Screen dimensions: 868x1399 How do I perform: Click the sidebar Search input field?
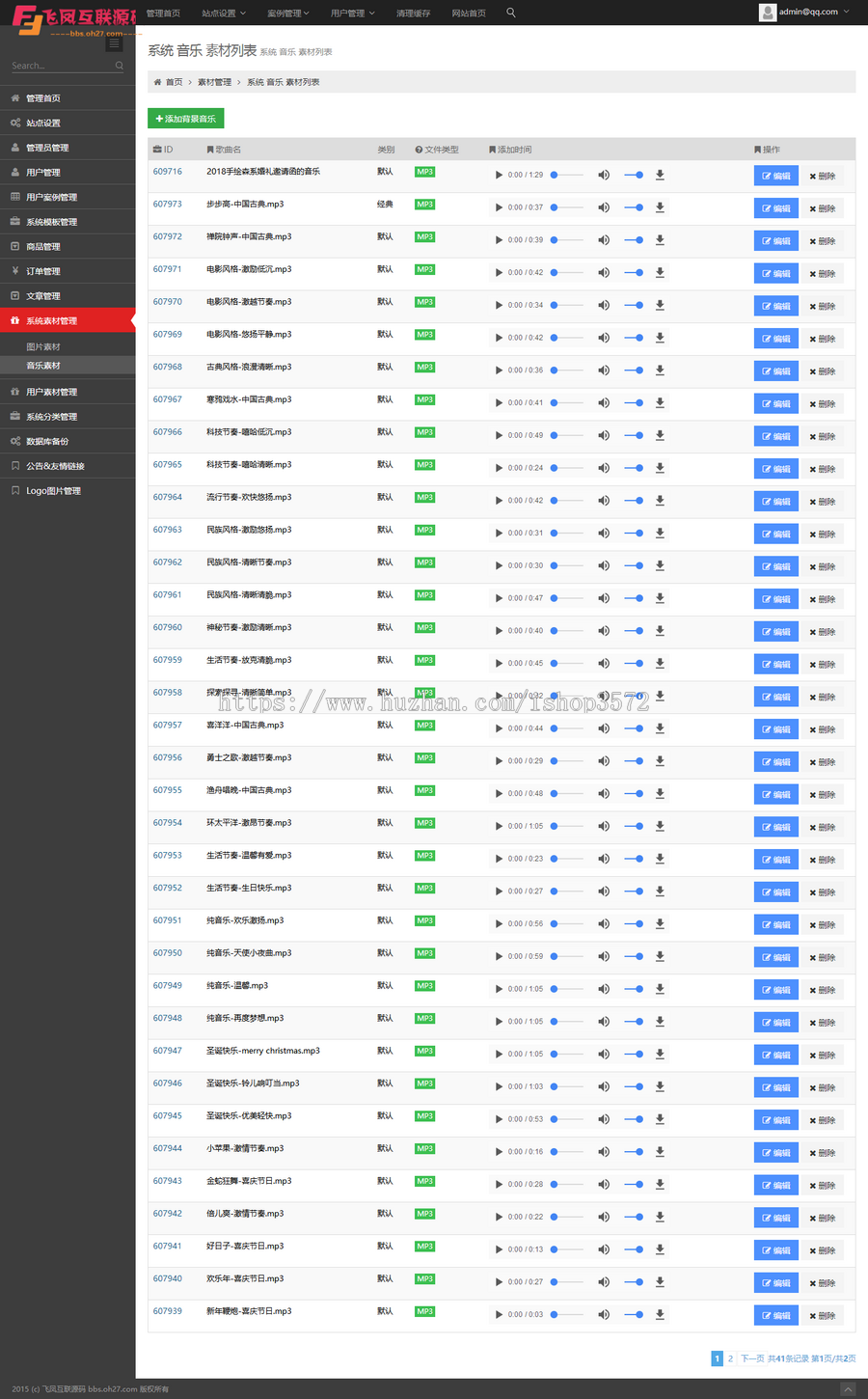coord(62,66)
